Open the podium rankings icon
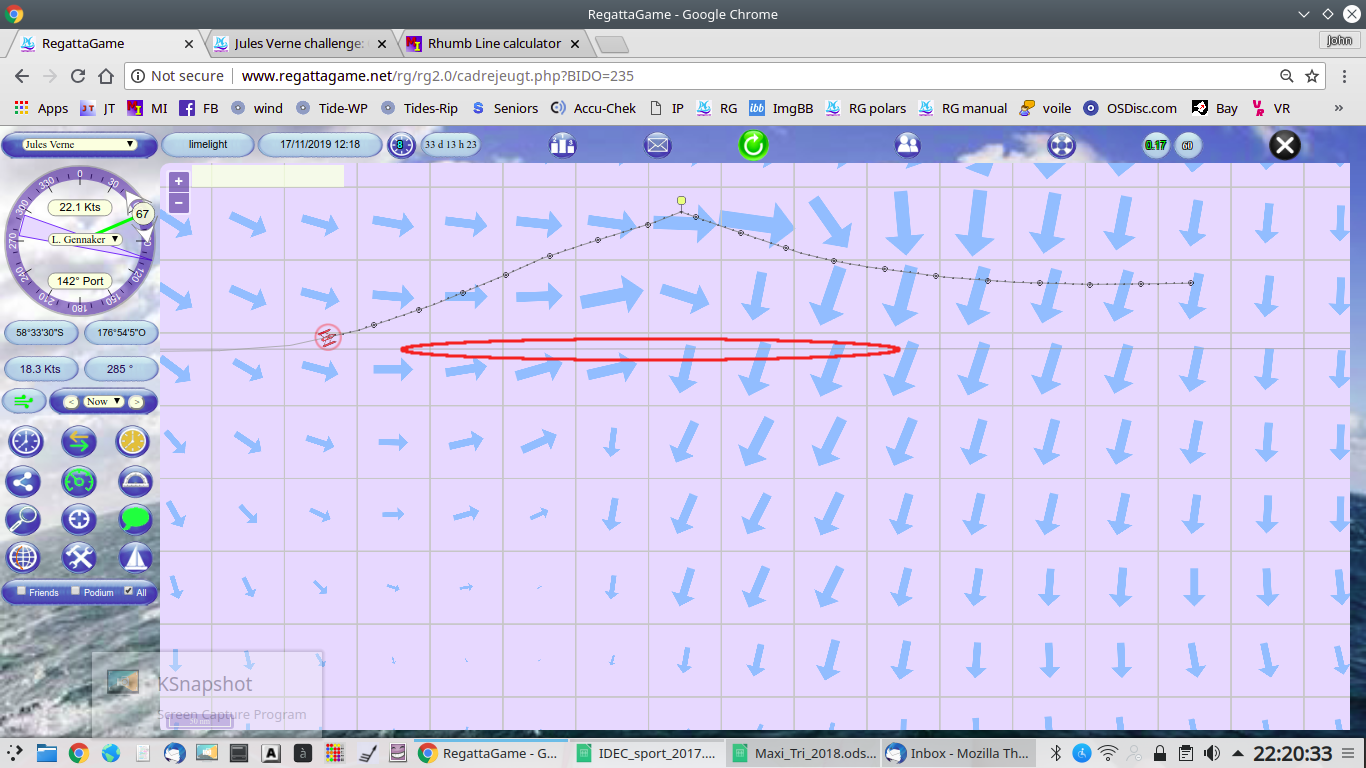This screenshot has width=1366, height=768. [x=563, y=145]
